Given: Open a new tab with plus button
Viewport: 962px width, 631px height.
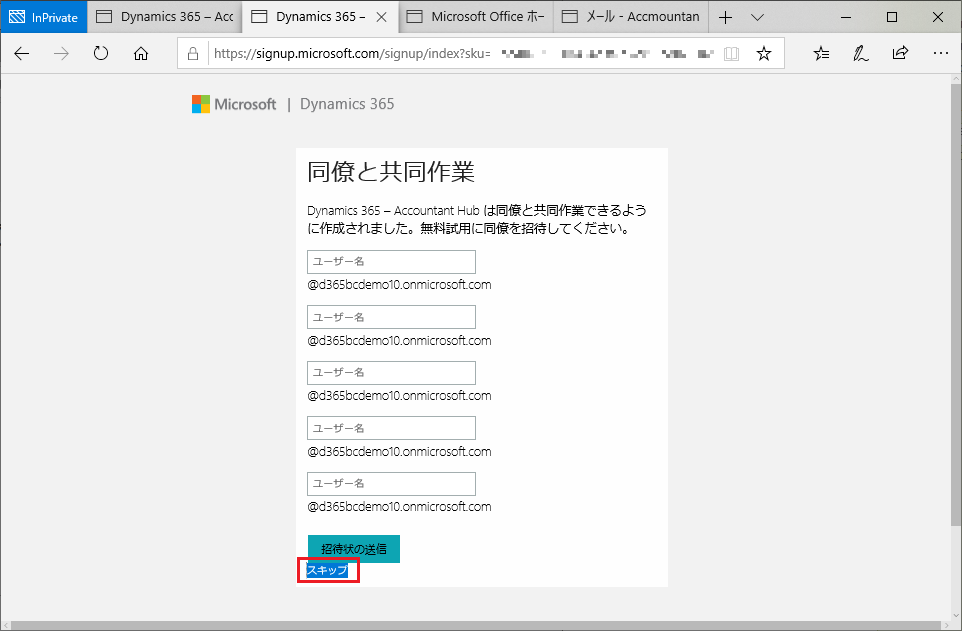Looking at the screenshot, I should coord(726,17).
